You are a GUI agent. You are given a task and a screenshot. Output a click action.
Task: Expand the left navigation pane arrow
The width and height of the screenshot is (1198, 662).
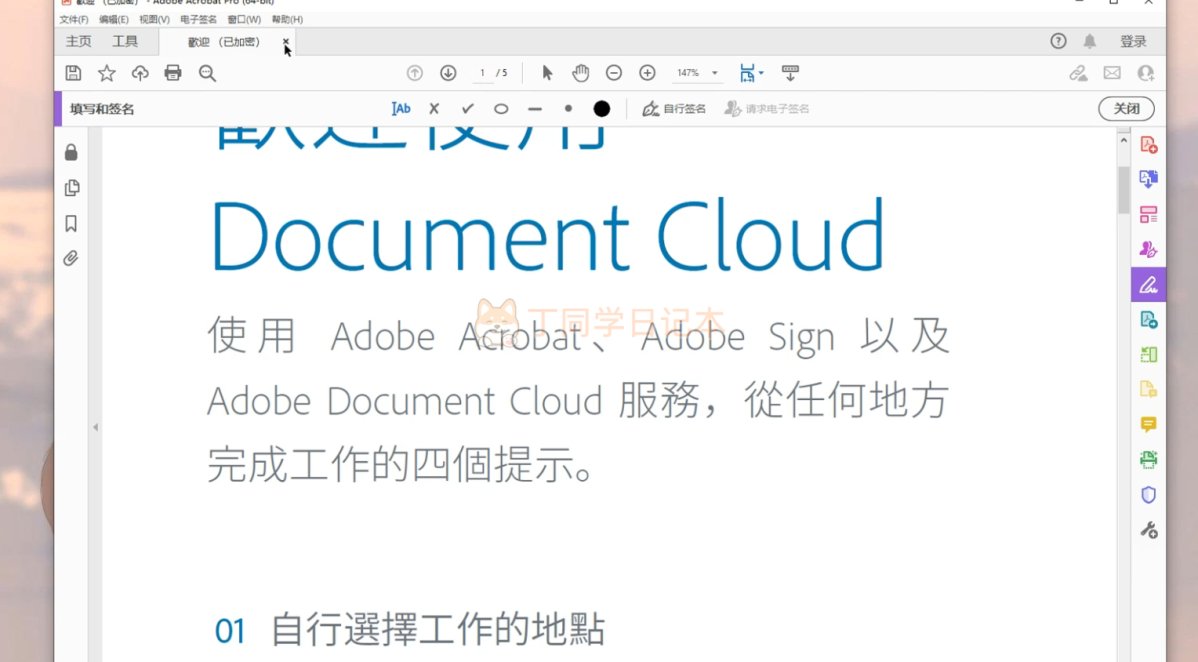(96, 427)
